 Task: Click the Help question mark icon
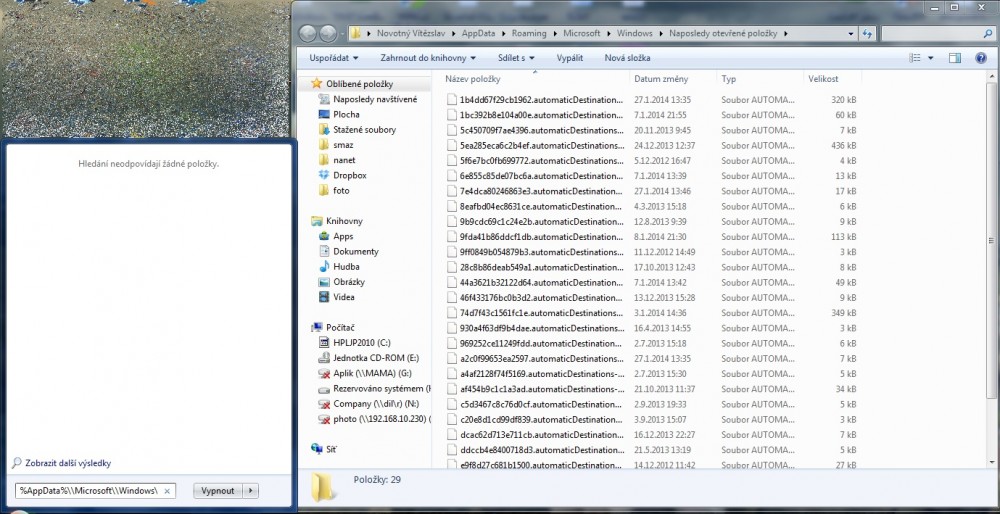(x=981, y=58)
